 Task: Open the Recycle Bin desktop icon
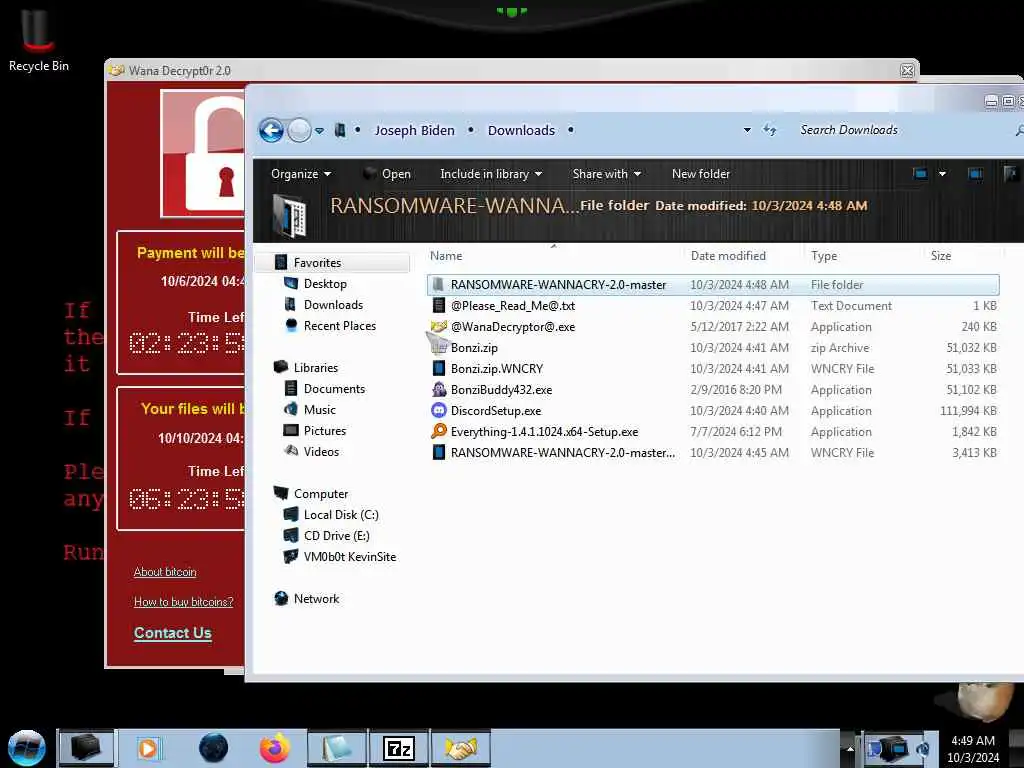pyautogui.click(x=38, y=39)
